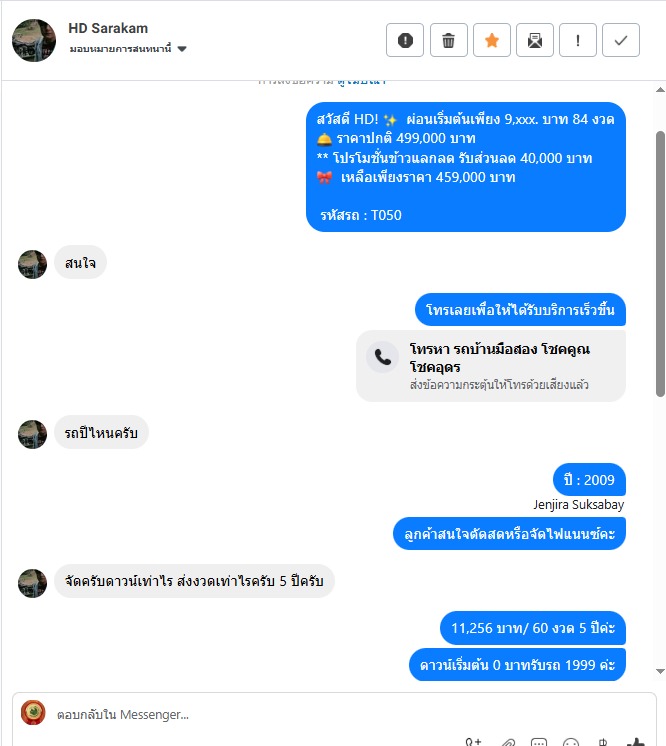Open HD Sarakam profile name
This screenshot has height=746, width=666.
point(108,28)
